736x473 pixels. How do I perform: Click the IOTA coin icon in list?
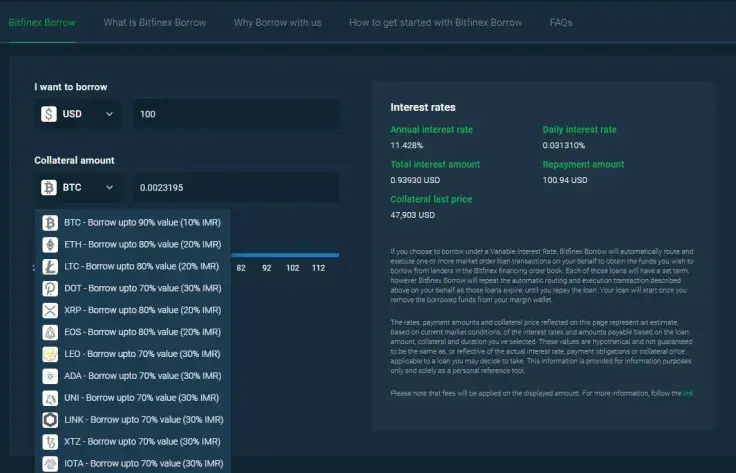click(x=50, y=463)
